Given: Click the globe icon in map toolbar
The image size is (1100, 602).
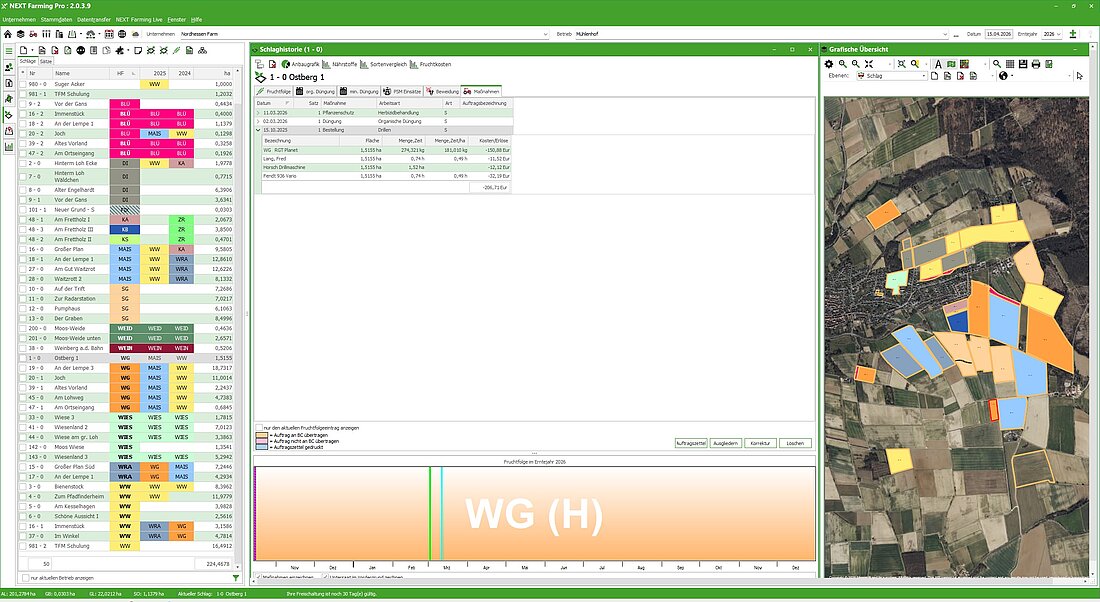Looking at the screenshot, I should coord(1002,76).
